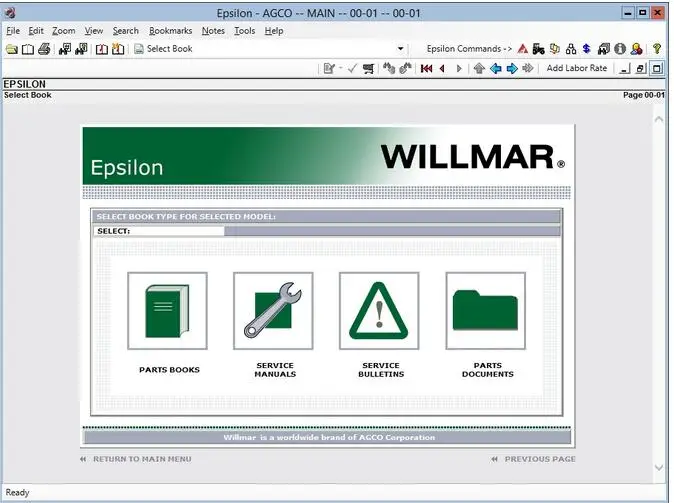674x503 pixels.
Task: Expand the small arrow beside the notepad icon
Action: (340, 68)
